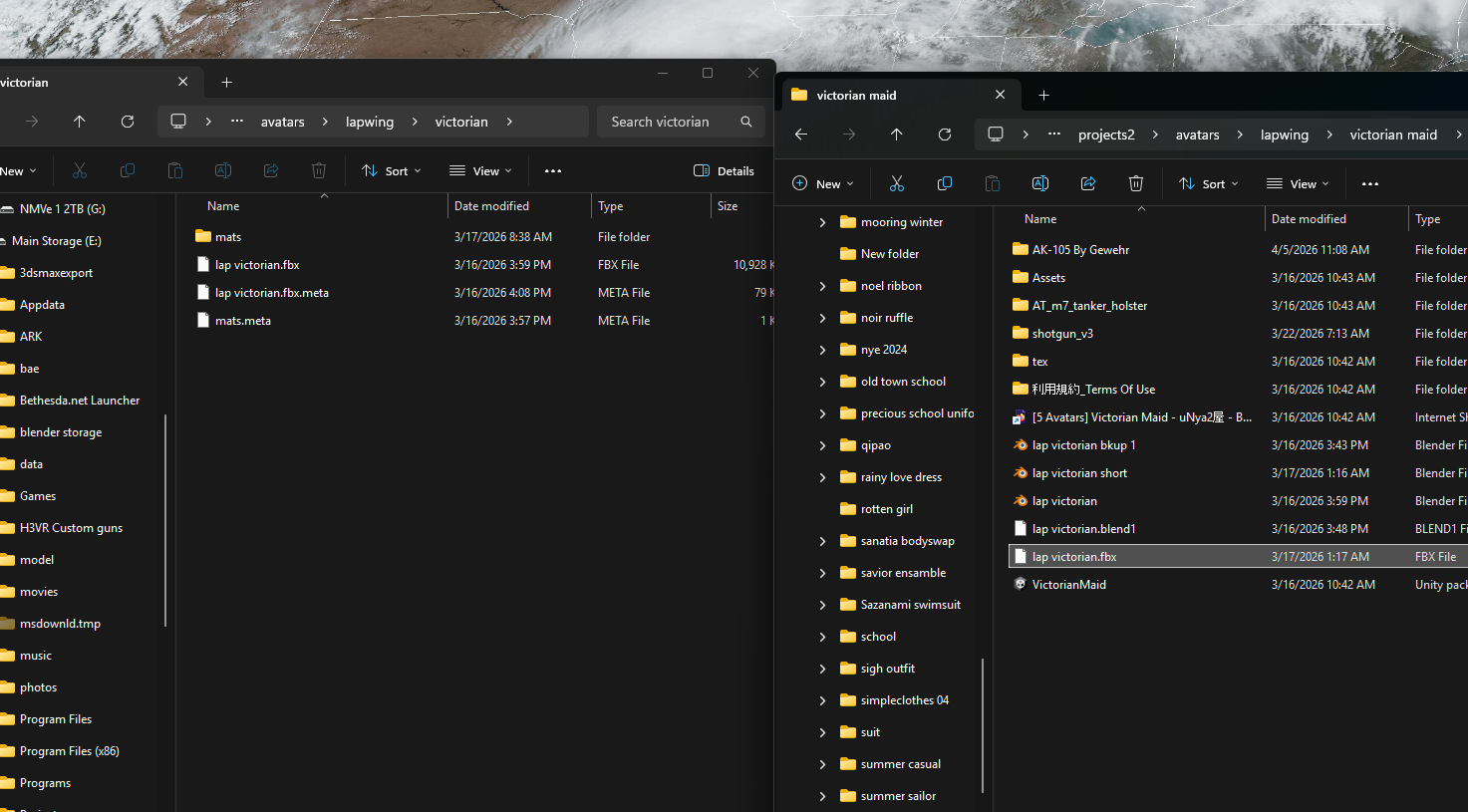
Task: Refresh the victorian maid folder view
Action: 944,135
